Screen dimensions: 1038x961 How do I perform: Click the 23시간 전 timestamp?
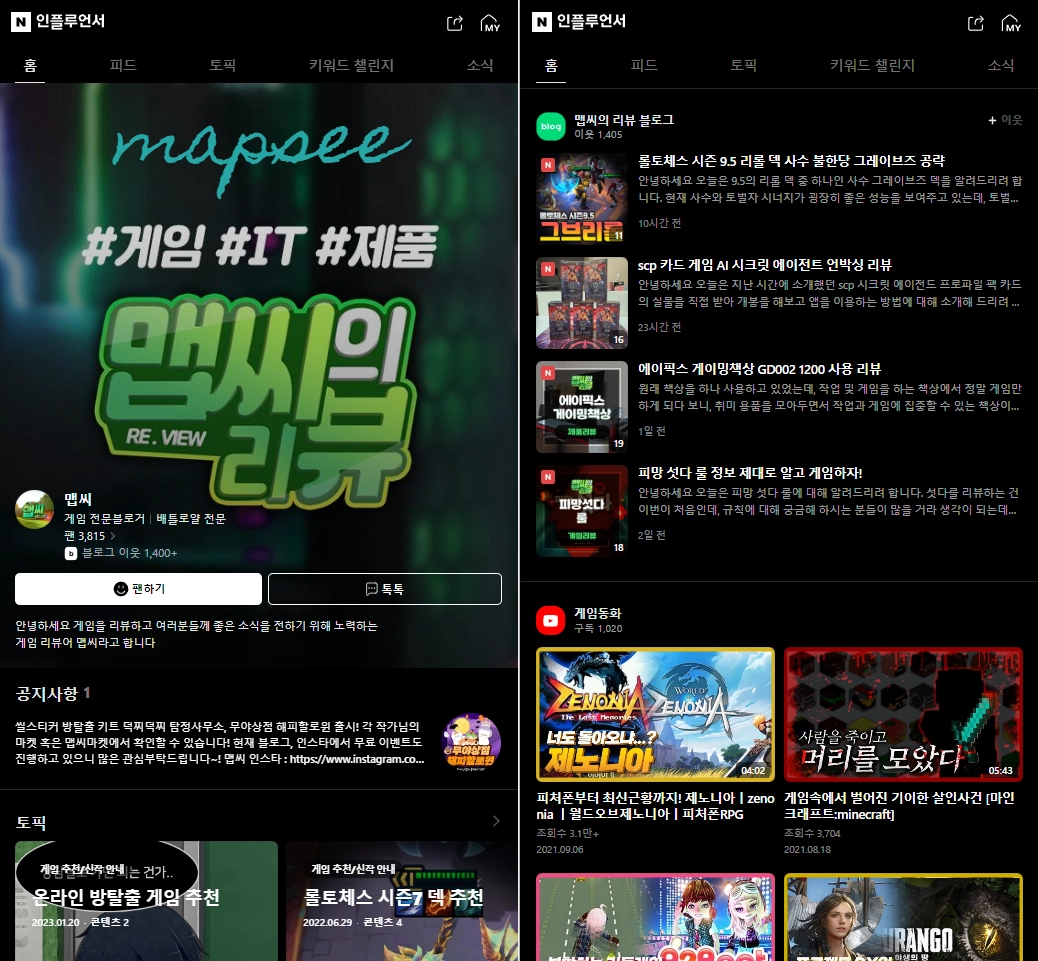point(659,327)
